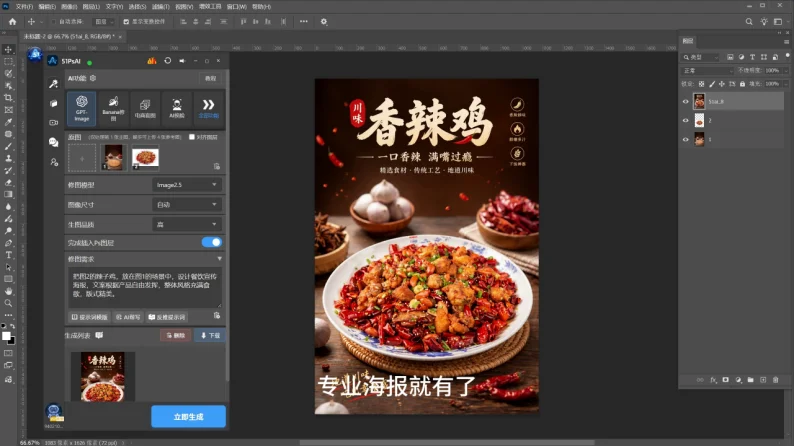The image size is (794, 447).
Task: Open the 生图品质 高 dropdown
Action: (187, 224)
